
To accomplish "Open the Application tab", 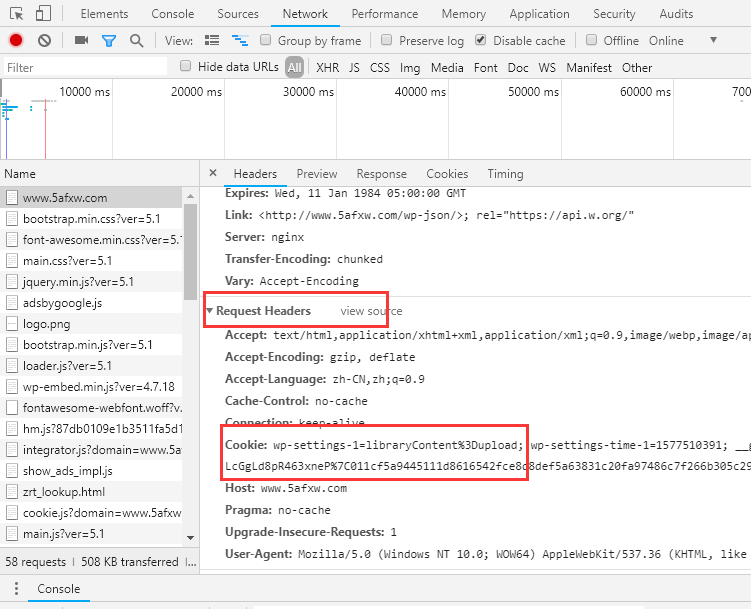I will pos(539,14).
